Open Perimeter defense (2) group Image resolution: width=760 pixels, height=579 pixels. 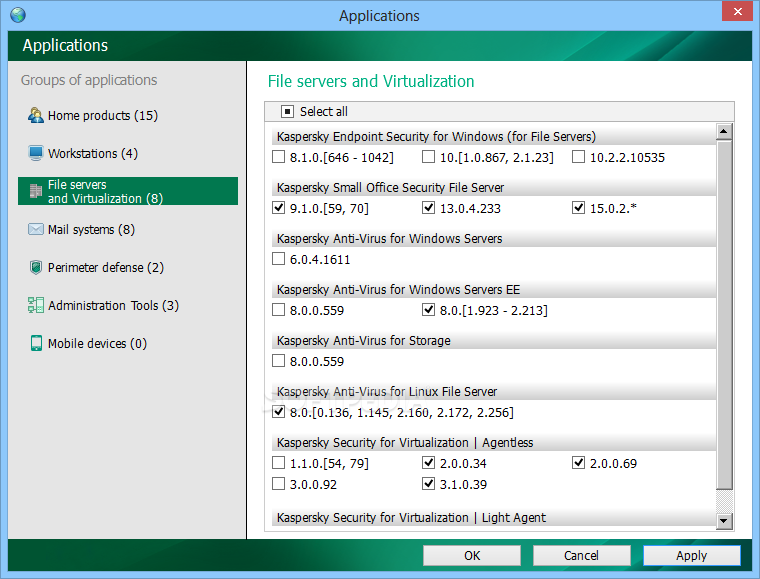coord(106,267)
